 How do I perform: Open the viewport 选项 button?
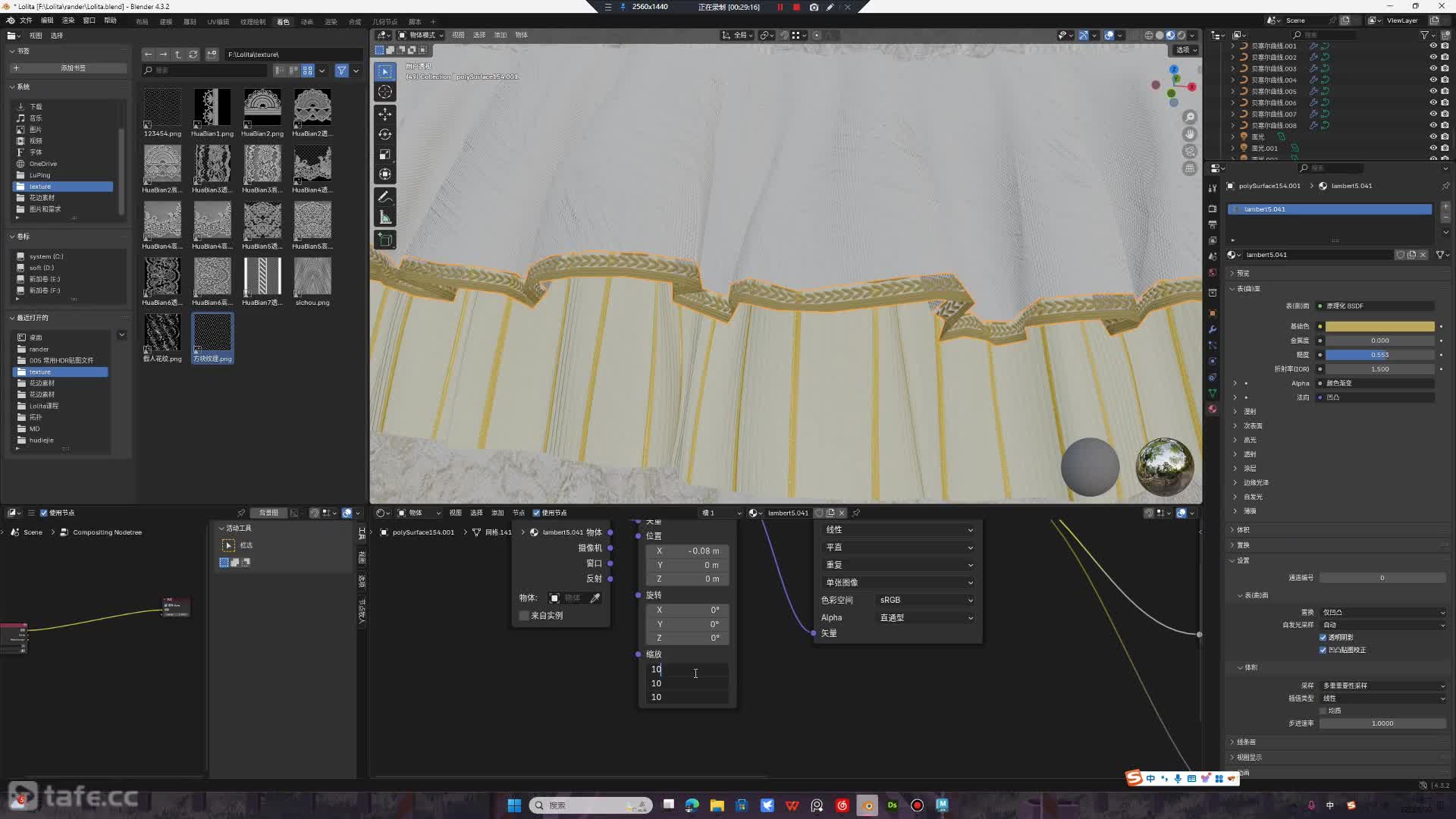coord(1186,50)
